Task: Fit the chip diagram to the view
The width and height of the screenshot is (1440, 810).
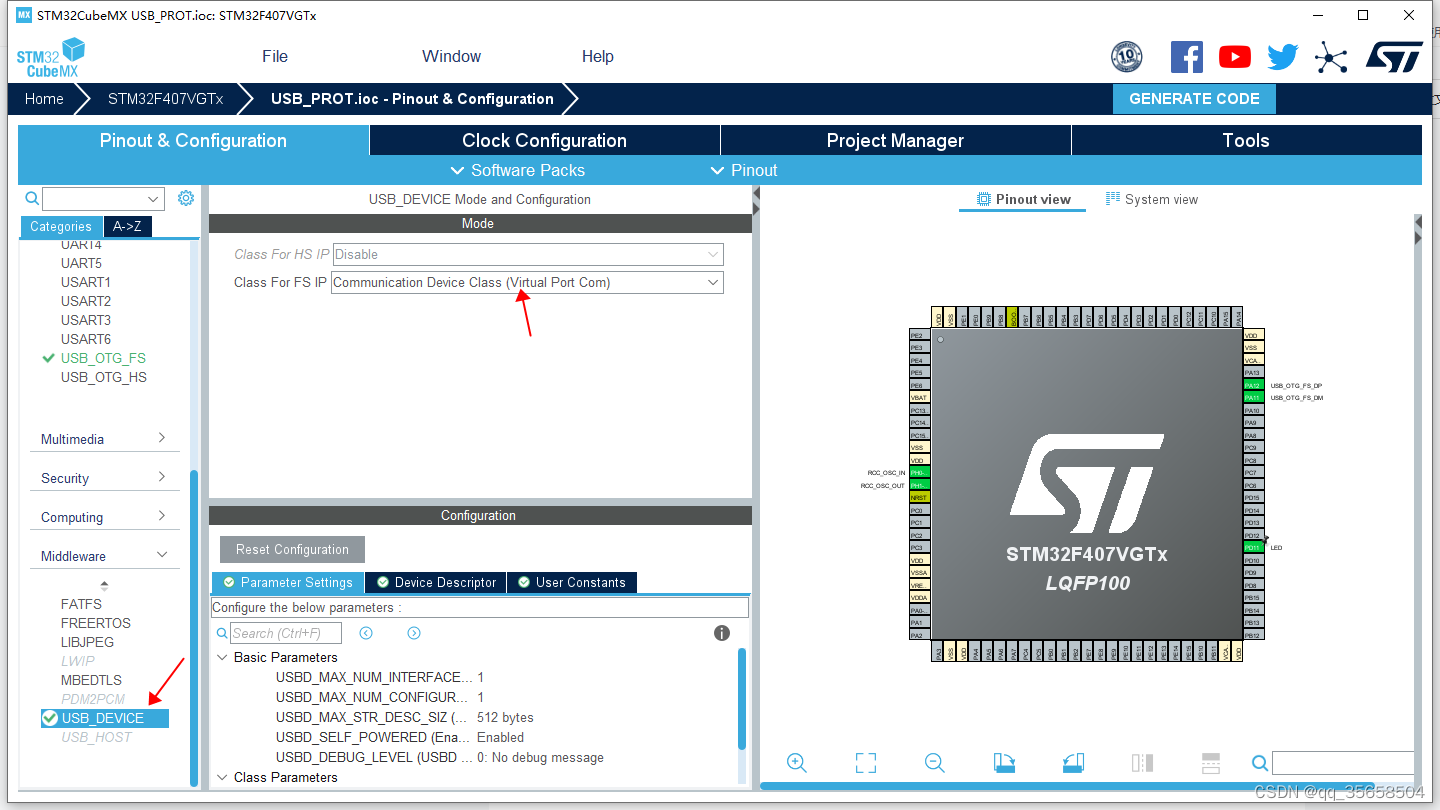Action: point(866,762)
